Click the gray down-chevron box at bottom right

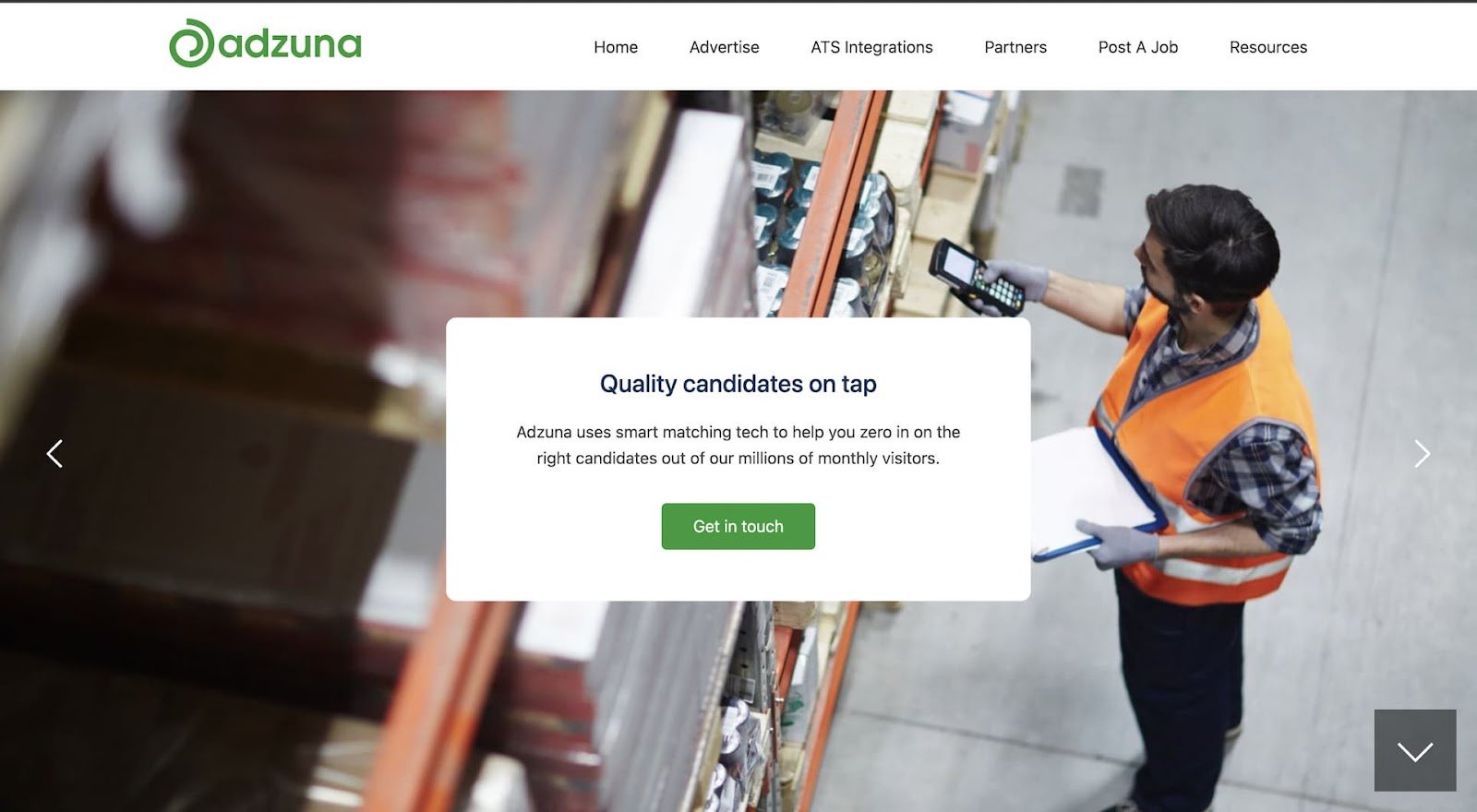1415,750
